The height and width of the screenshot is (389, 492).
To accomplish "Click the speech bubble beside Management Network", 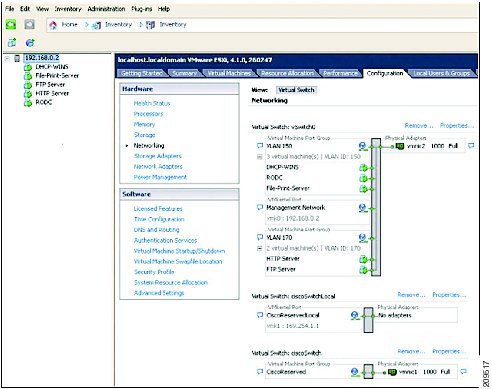I will coord(260,207).
